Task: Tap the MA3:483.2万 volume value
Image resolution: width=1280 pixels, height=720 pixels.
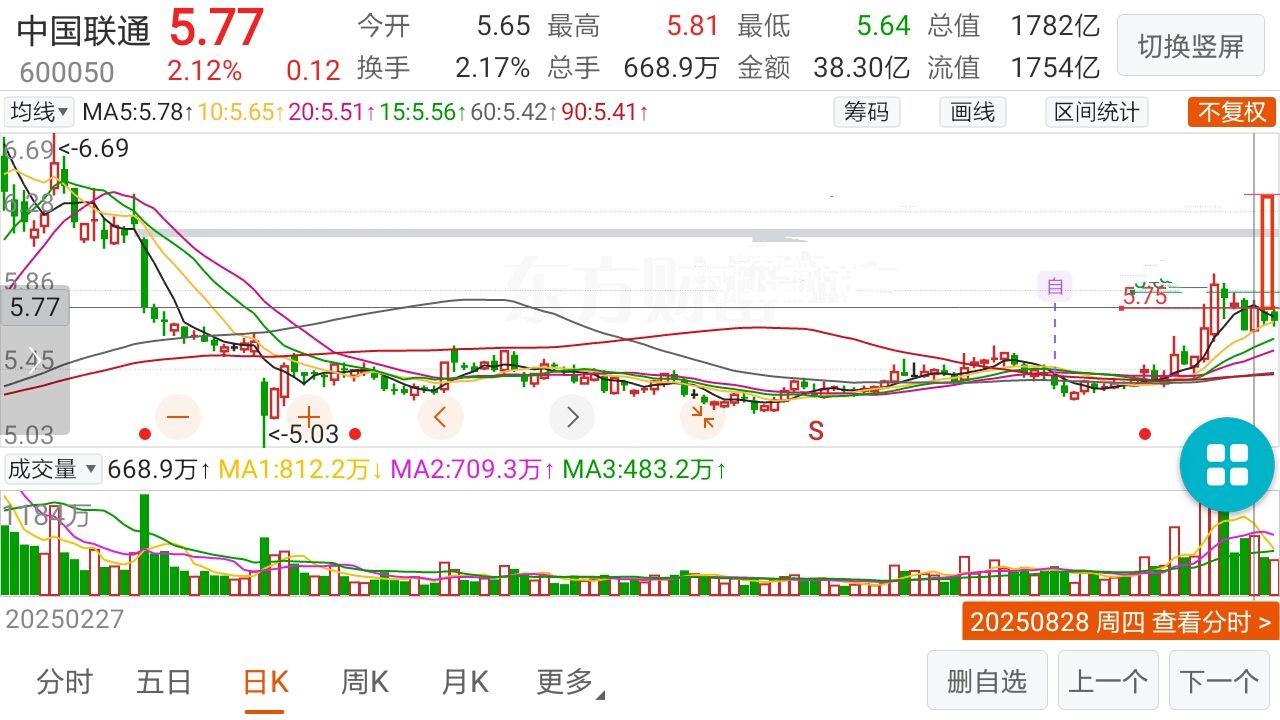Action: coord(644,468)
